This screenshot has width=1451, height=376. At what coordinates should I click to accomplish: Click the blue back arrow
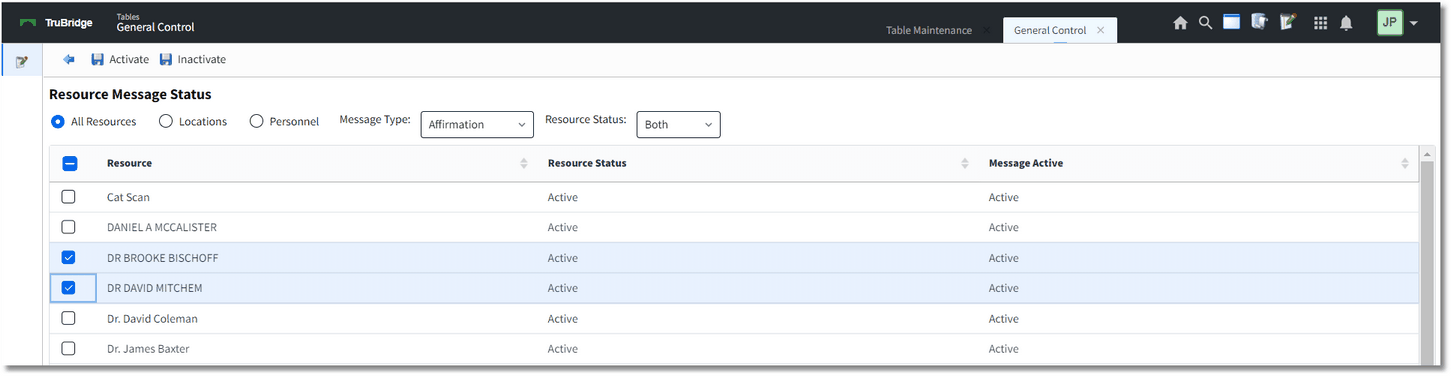pos(69,59)
